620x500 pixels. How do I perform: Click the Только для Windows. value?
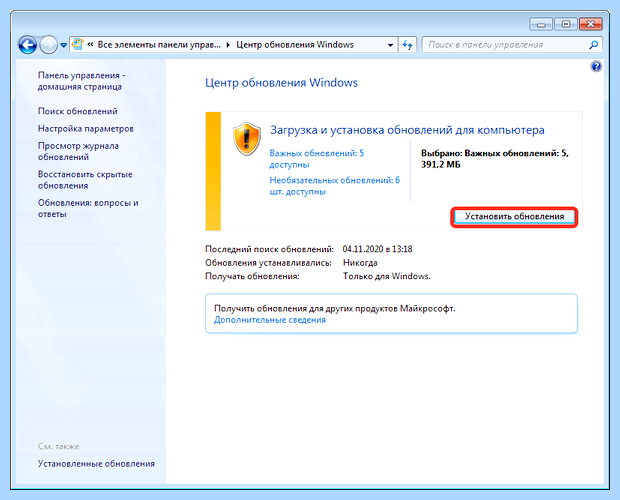point(386,276)
